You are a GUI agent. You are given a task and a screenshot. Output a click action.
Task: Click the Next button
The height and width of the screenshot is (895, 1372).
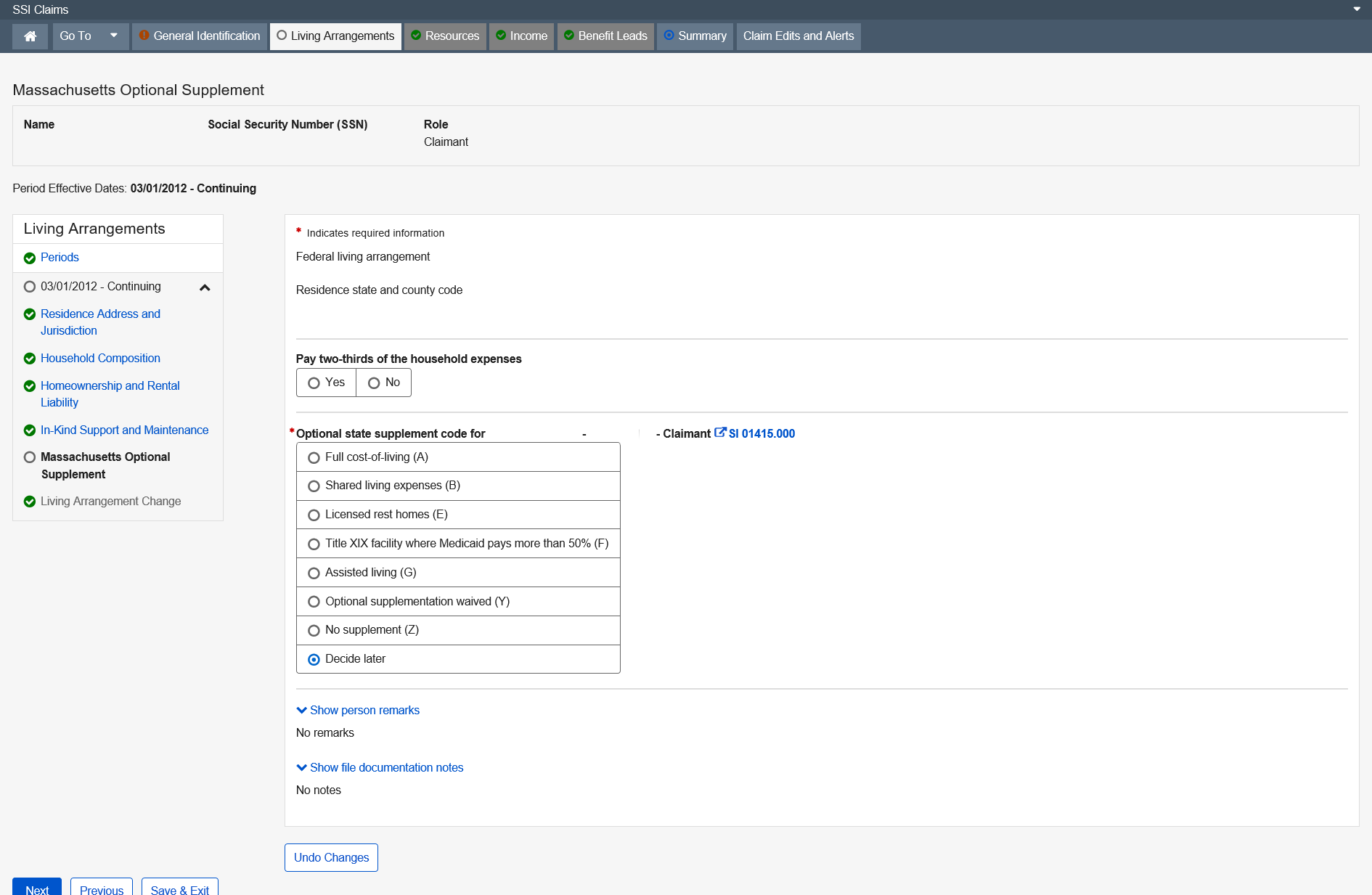click(37, 888)
